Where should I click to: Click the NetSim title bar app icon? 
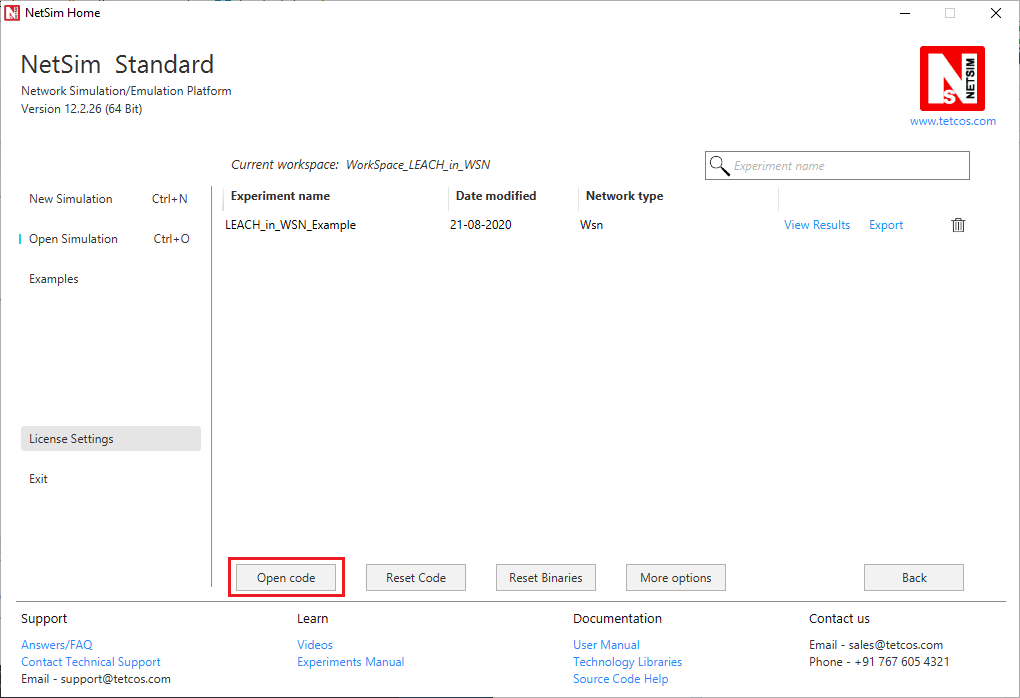[x=12, y=12]
